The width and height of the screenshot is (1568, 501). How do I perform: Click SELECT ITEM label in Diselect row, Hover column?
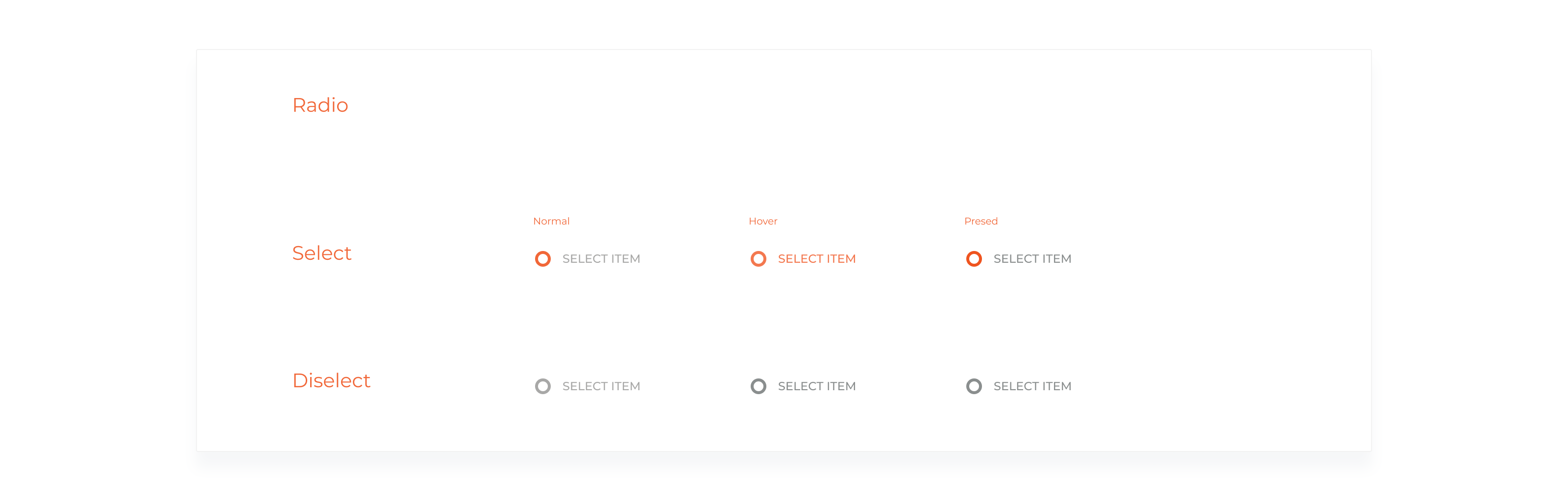pos(816,386)
